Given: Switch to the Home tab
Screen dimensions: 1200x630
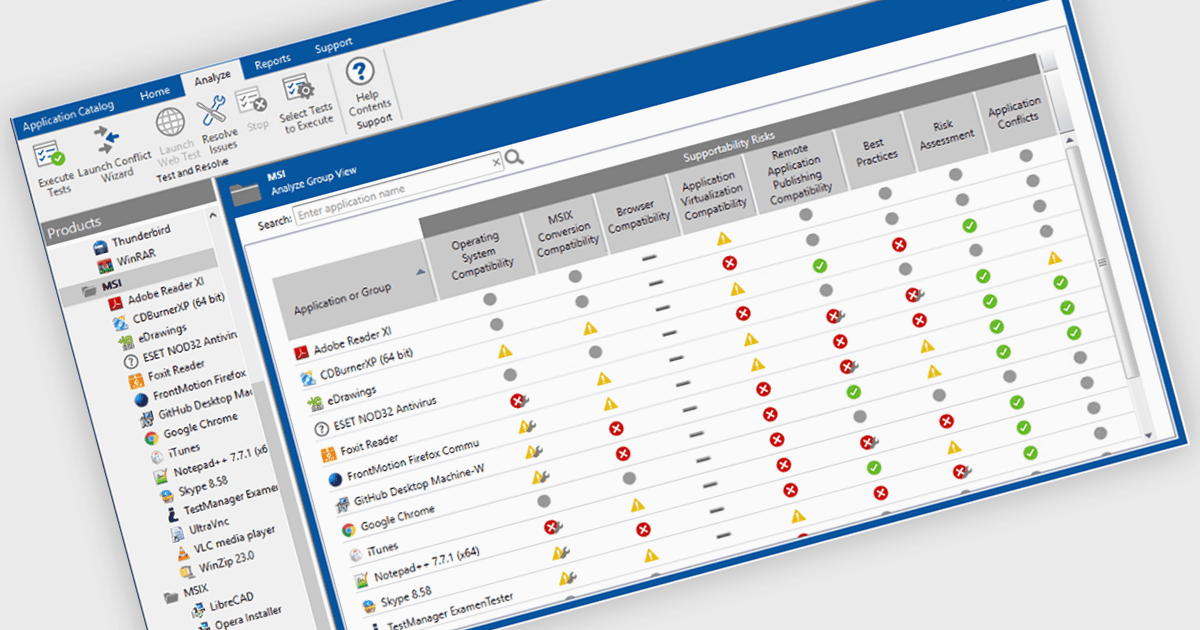Looking at the screenshot, I should pyautogui.click(x=154, y=93).
